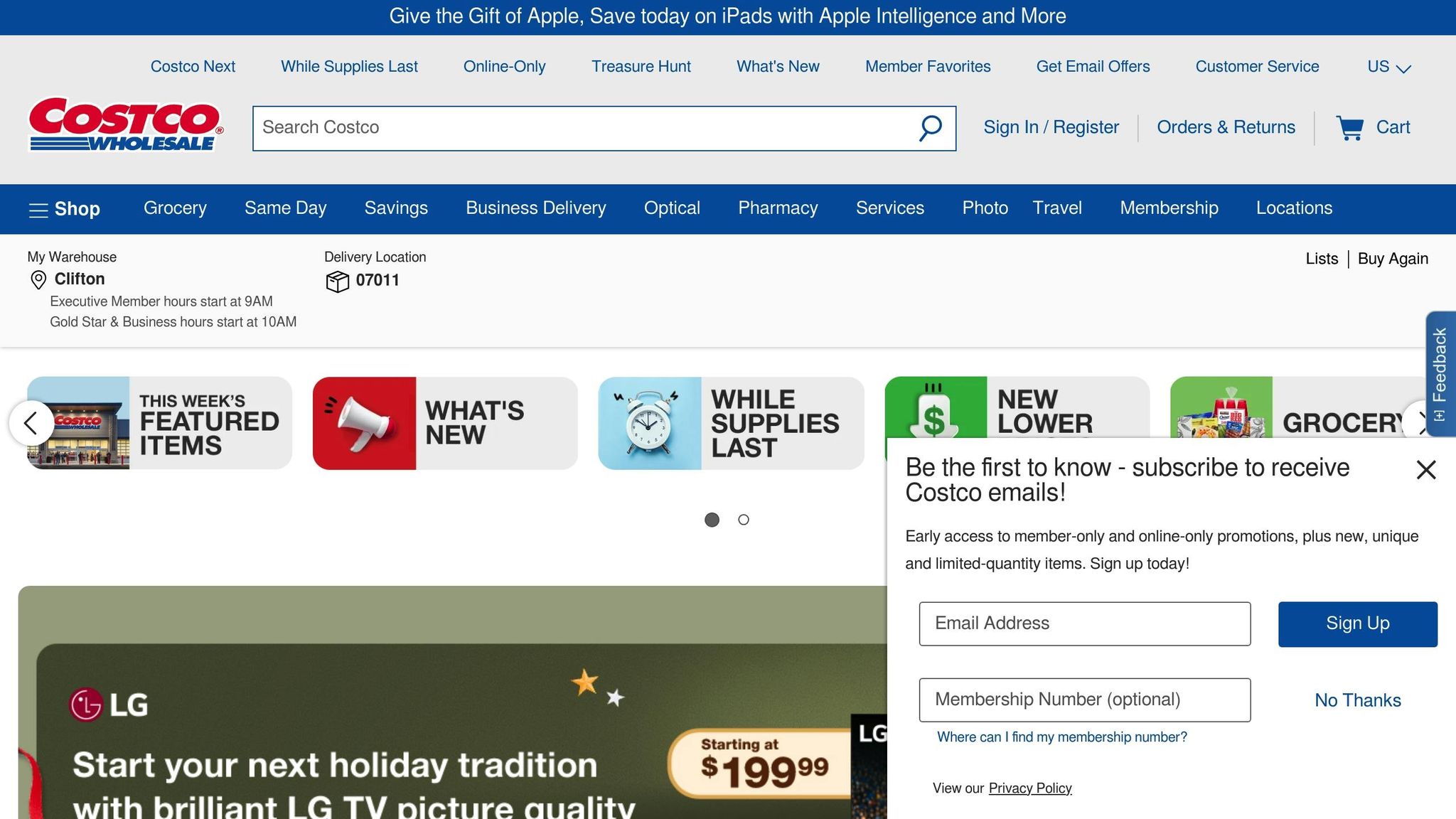Open the Feedback side tab
The width and height of the screenshot is (1456, 819).
point(1440,373)
